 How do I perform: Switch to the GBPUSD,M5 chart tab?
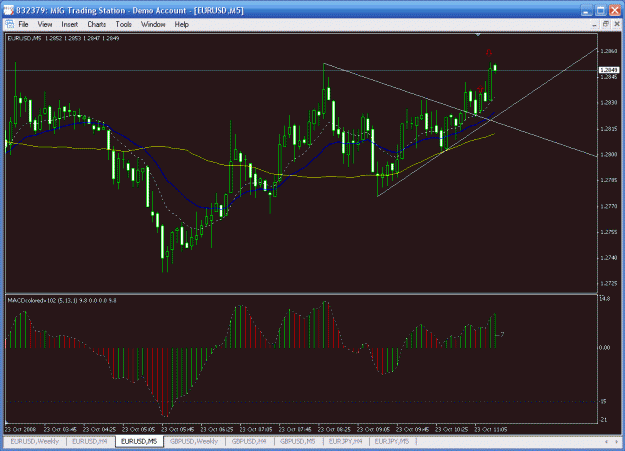click(x=298, y=441)
